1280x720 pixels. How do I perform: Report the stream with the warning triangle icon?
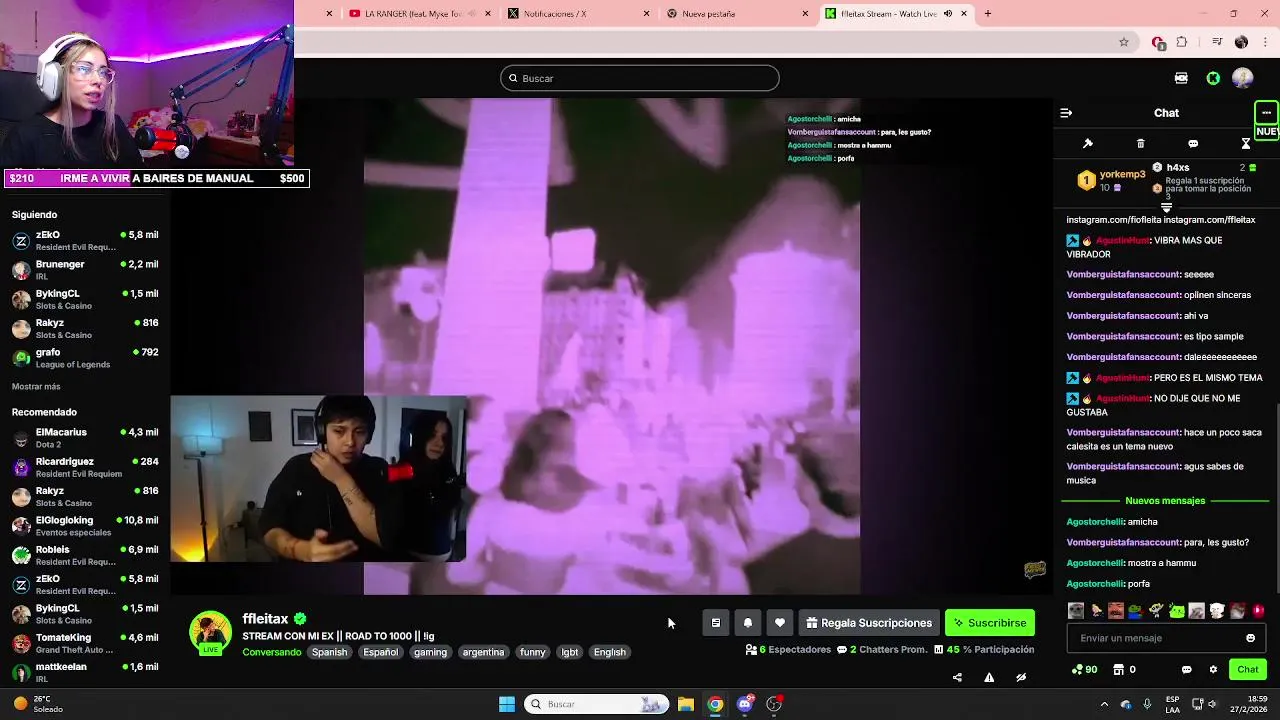pyautogui.click(x=989, y=677)
